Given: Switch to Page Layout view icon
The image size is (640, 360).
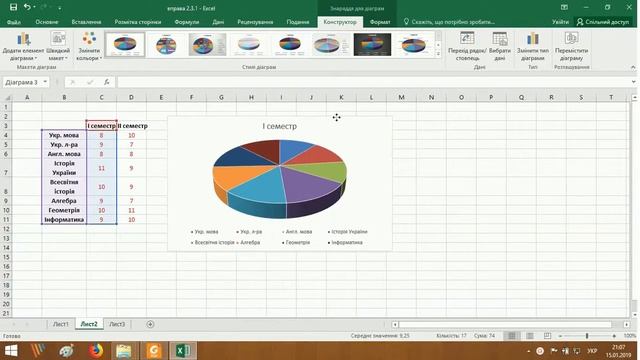Looking at the screenshot, I should (x=529, y=336).
